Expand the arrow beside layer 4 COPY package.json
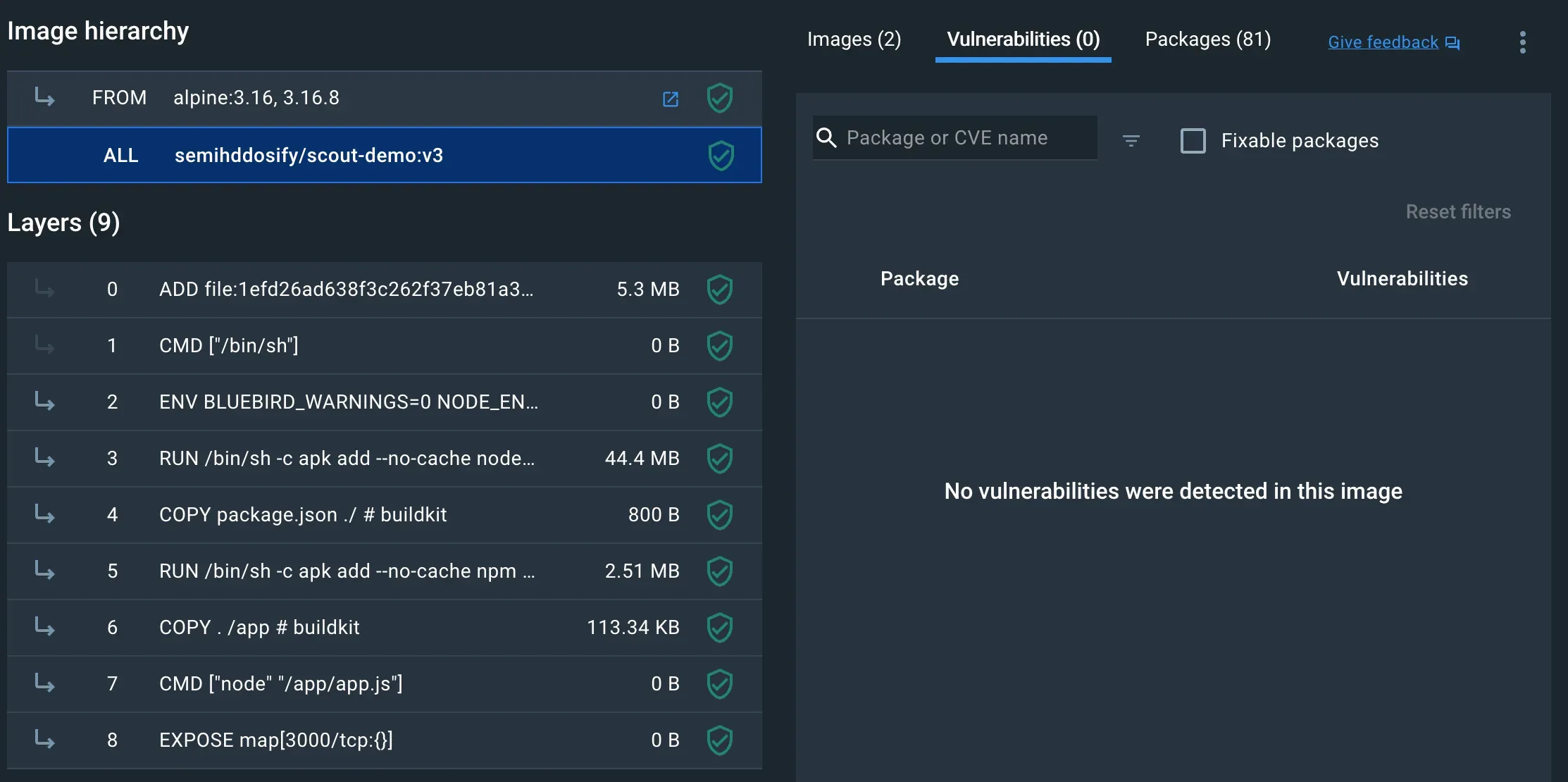This screenshot has width=1568, height=782. coord(44,514)
